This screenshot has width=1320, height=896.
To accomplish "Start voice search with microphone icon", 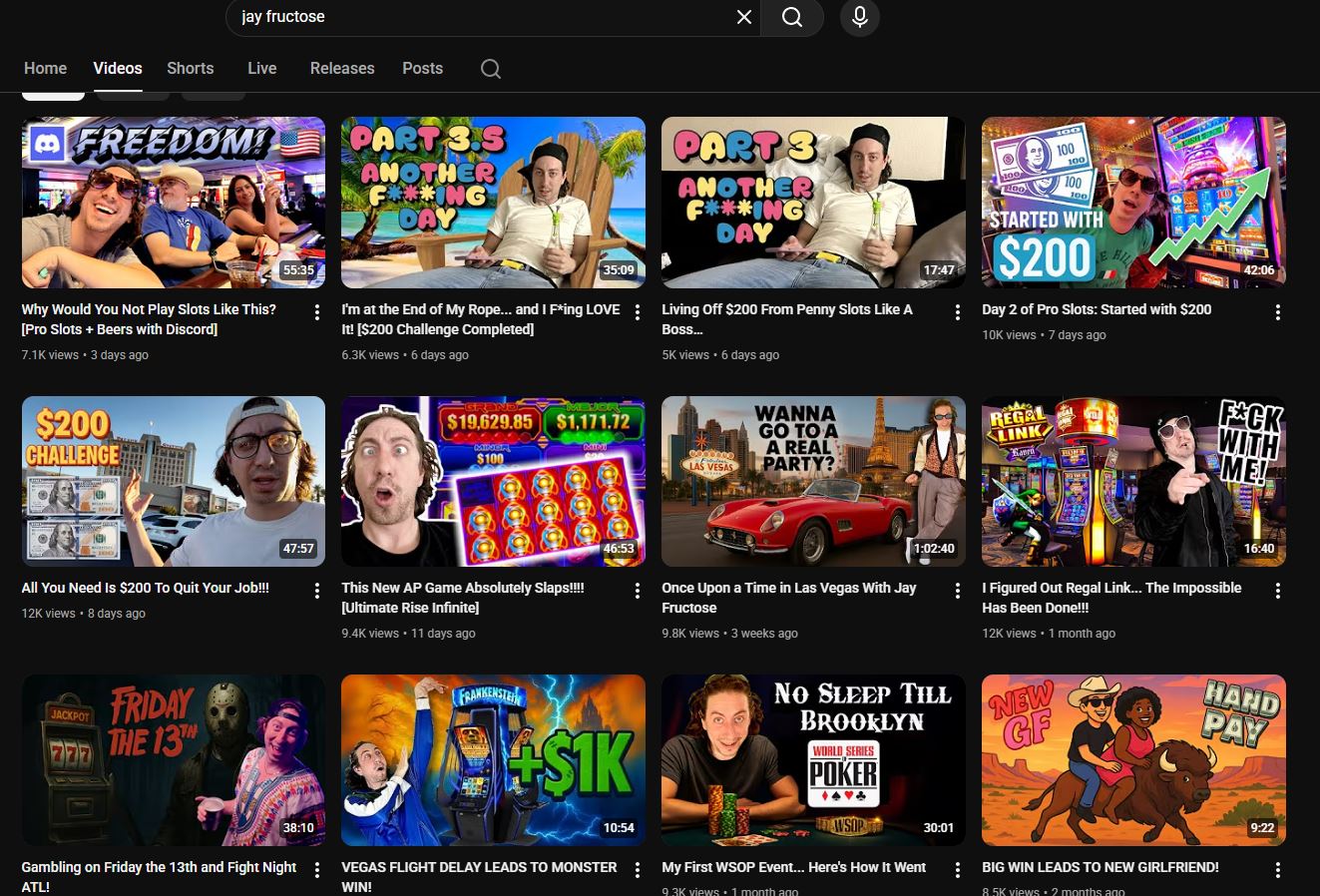I will point(860,17).
